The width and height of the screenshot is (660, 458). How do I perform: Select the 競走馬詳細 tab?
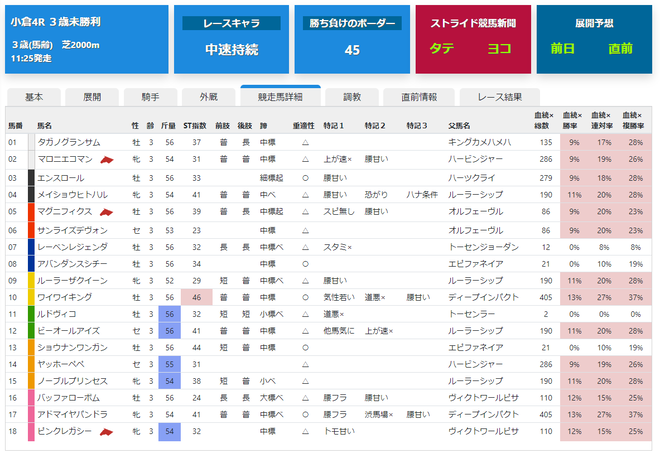click(x=280, y=96)
